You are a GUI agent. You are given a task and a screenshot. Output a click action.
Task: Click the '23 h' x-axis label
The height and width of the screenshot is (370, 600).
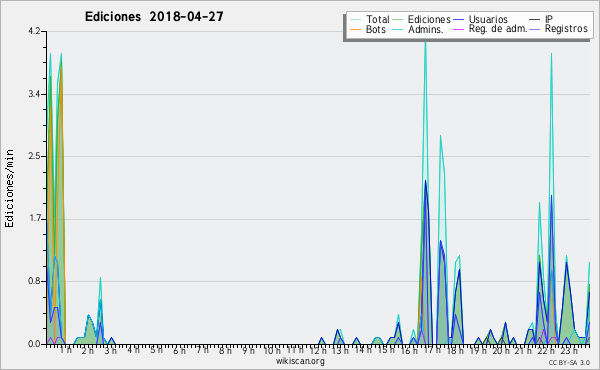pyautogui.click(x=569, y=350)
